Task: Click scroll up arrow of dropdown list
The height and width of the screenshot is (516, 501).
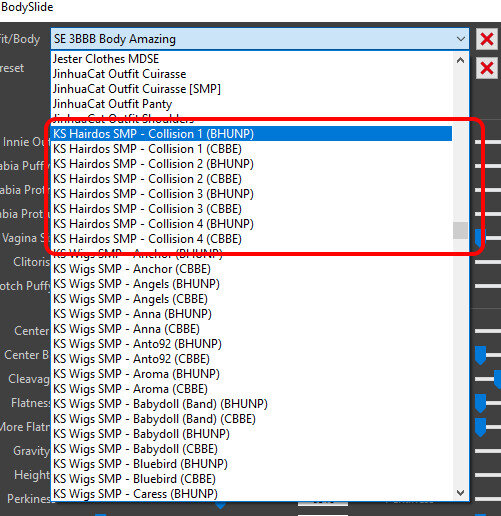Action: click(x=460, y=60)
